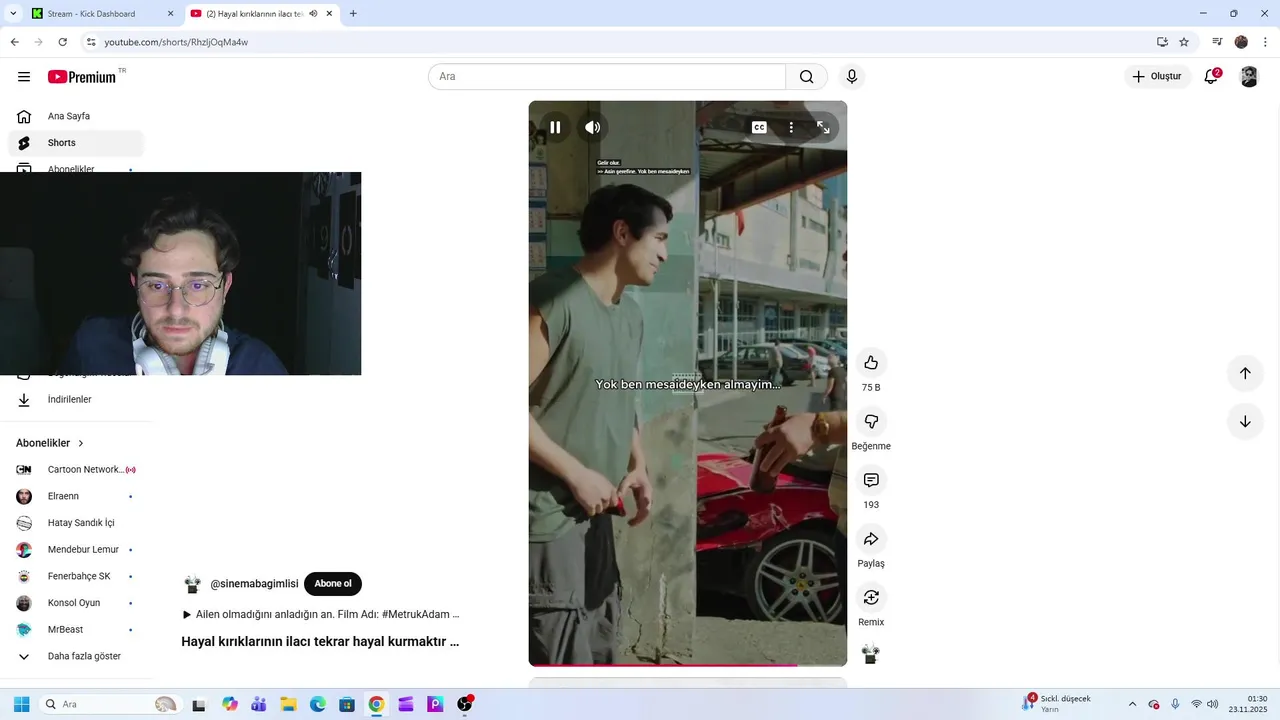Screen dimensions: 1280x720
Task: Install app icon in address bar
Action: 1162,42
